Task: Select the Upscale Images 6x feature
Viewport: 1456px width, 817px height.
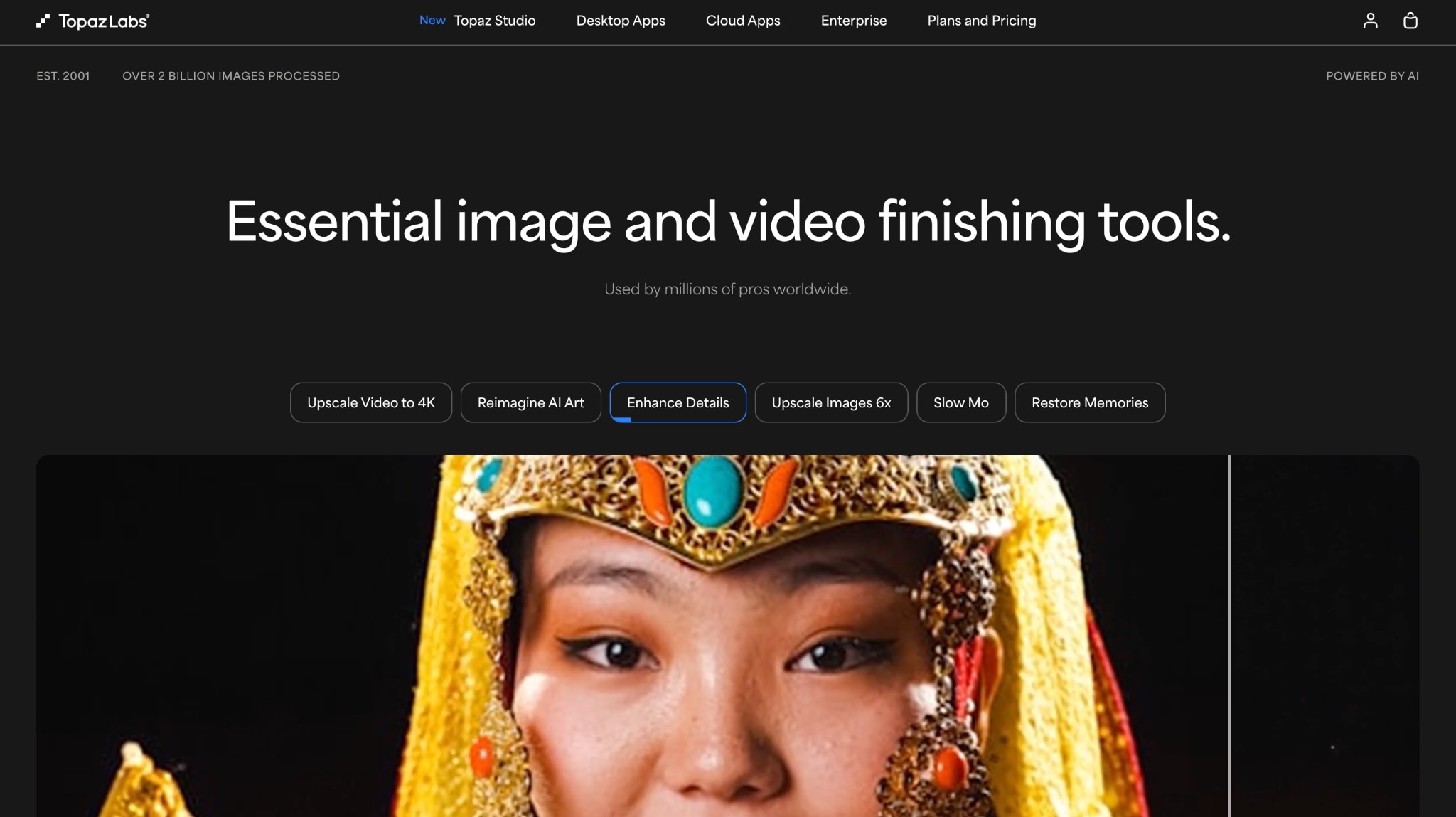Action: pos(831,402)
